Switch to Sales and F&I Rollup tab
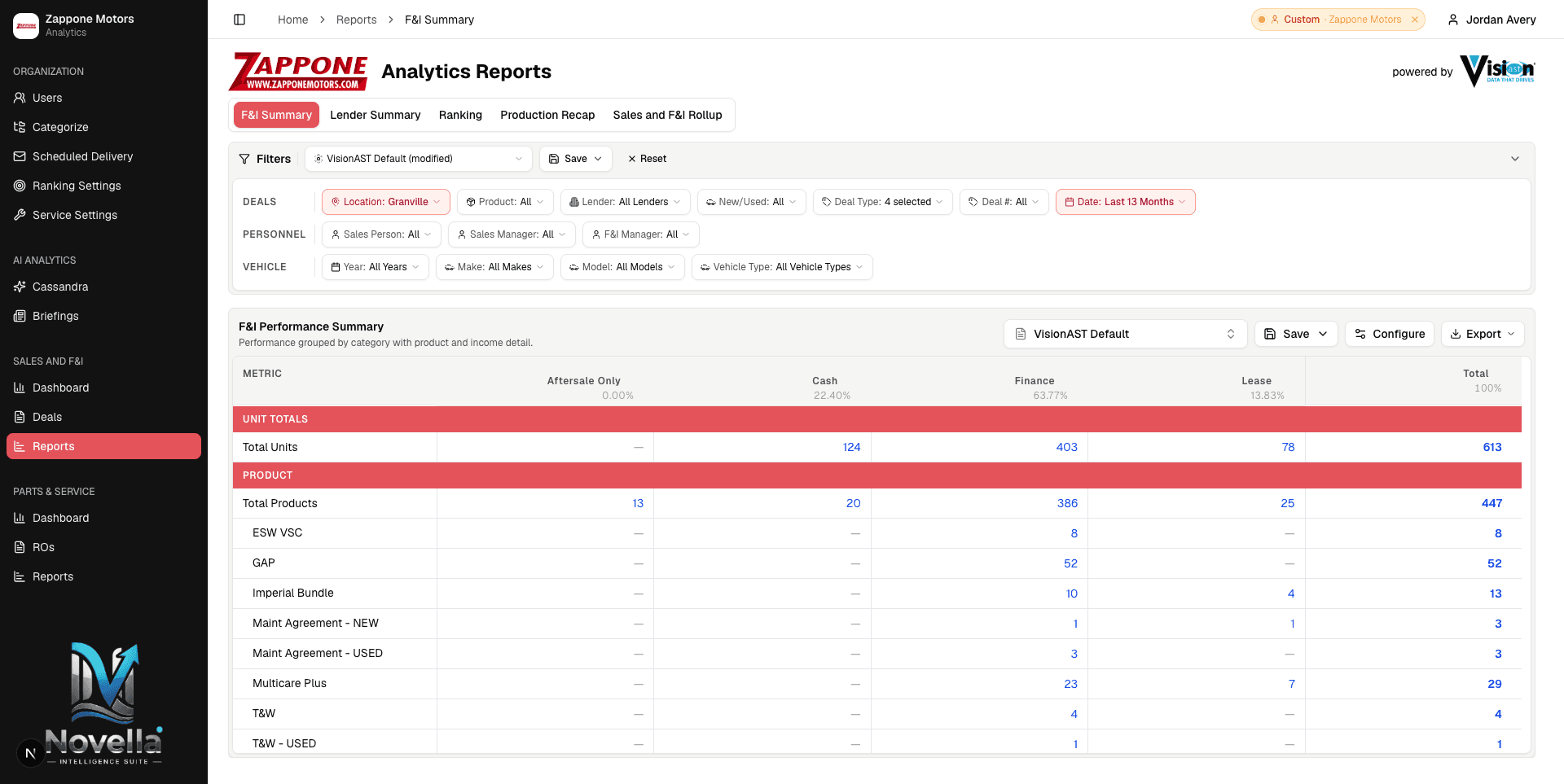Viewport: 1564px width, 784px height. (667, 115)
